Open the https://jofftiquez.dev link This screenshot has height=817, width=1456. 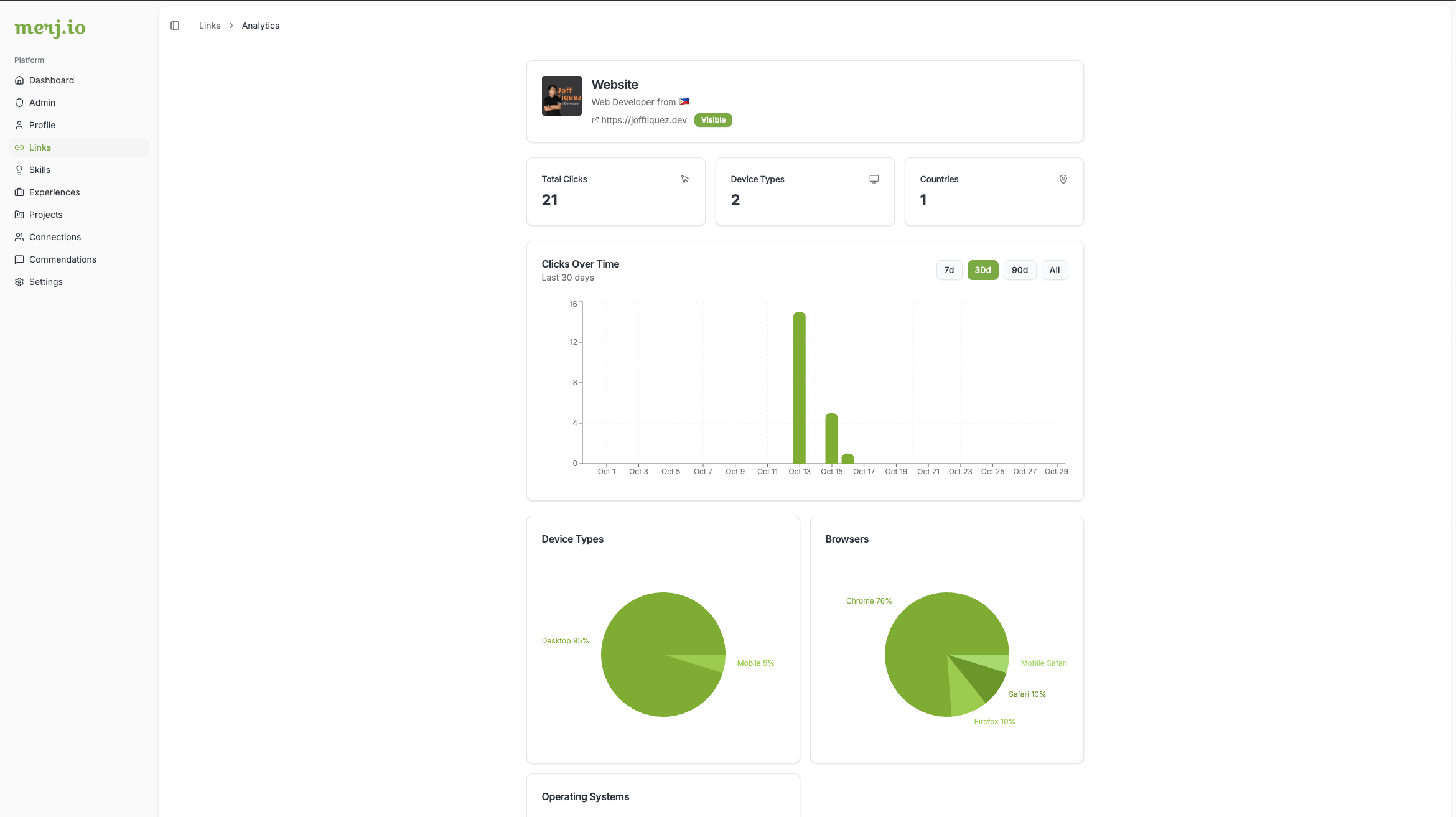pos(643,120)
